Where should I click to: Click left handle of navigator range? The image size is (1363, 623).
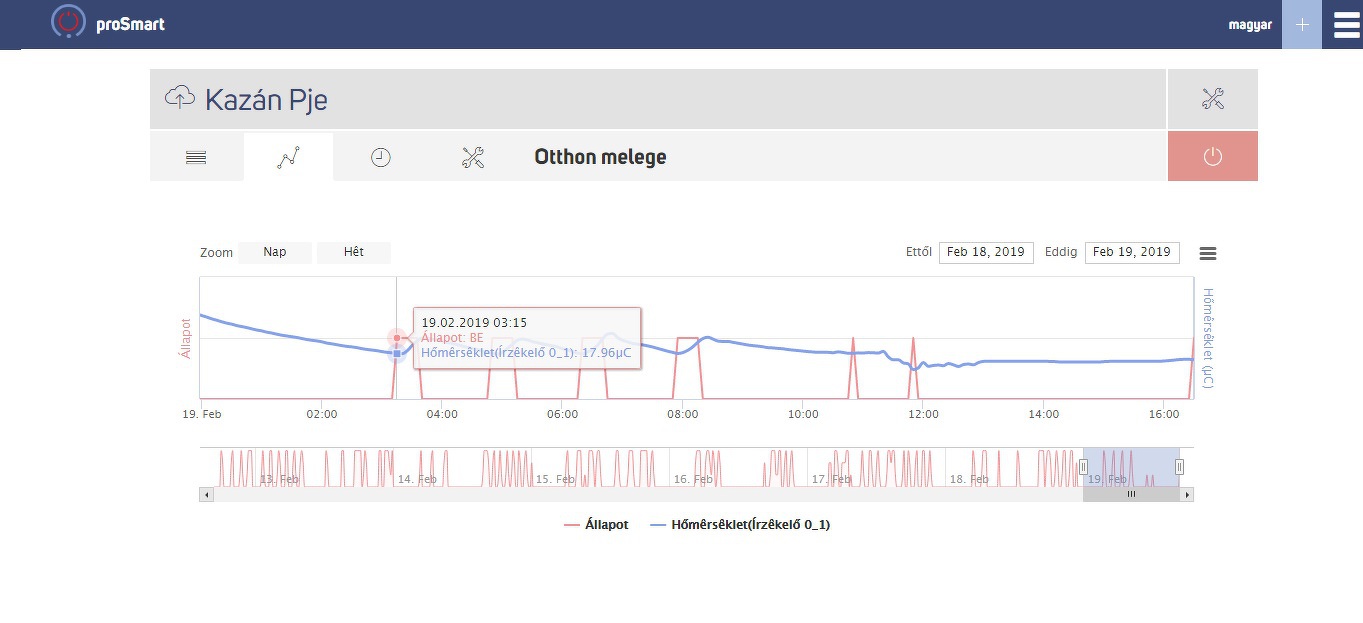click(1083, 466)
